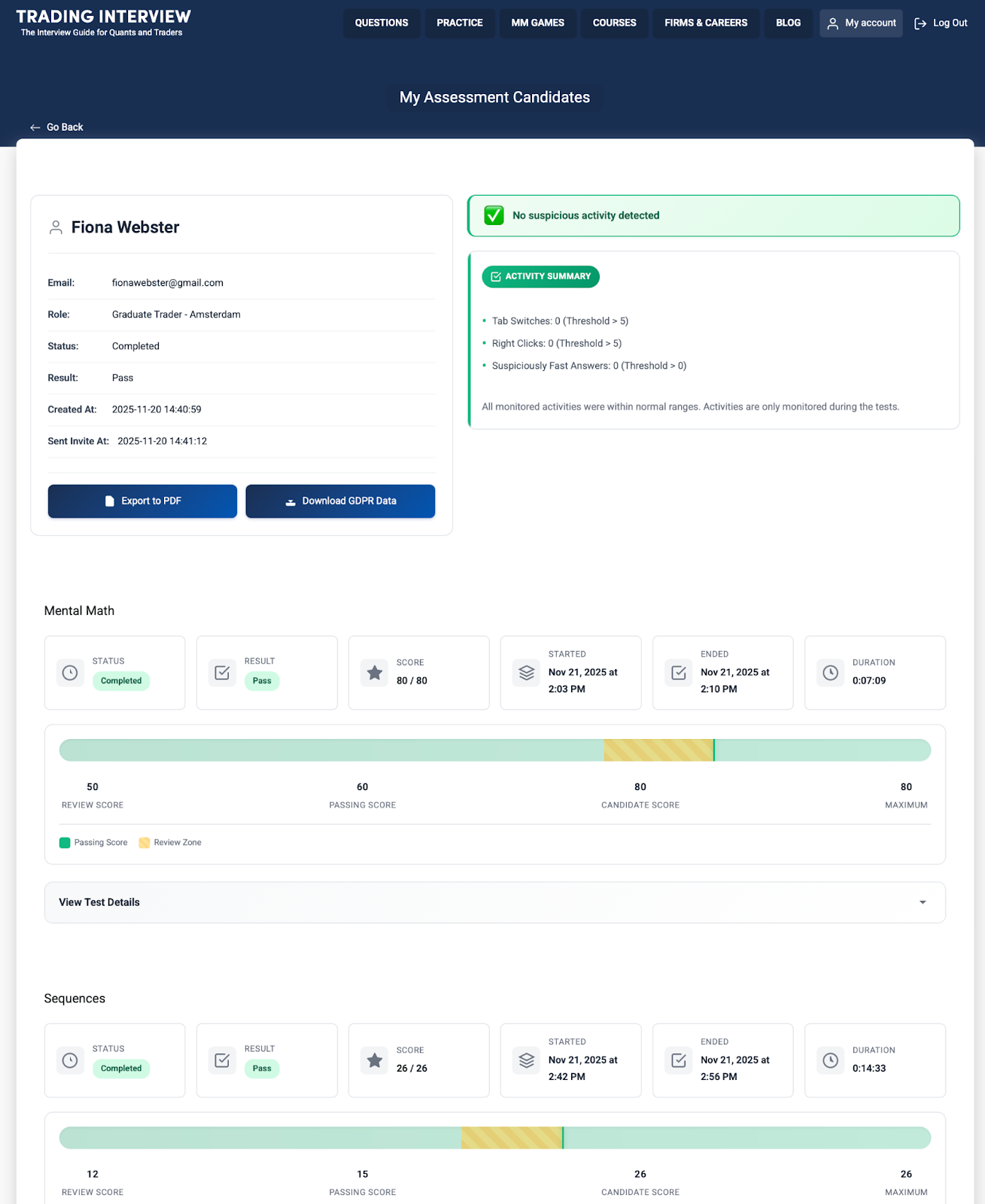Click the Sequences ended checkbox icon

tap(679, 1060)
